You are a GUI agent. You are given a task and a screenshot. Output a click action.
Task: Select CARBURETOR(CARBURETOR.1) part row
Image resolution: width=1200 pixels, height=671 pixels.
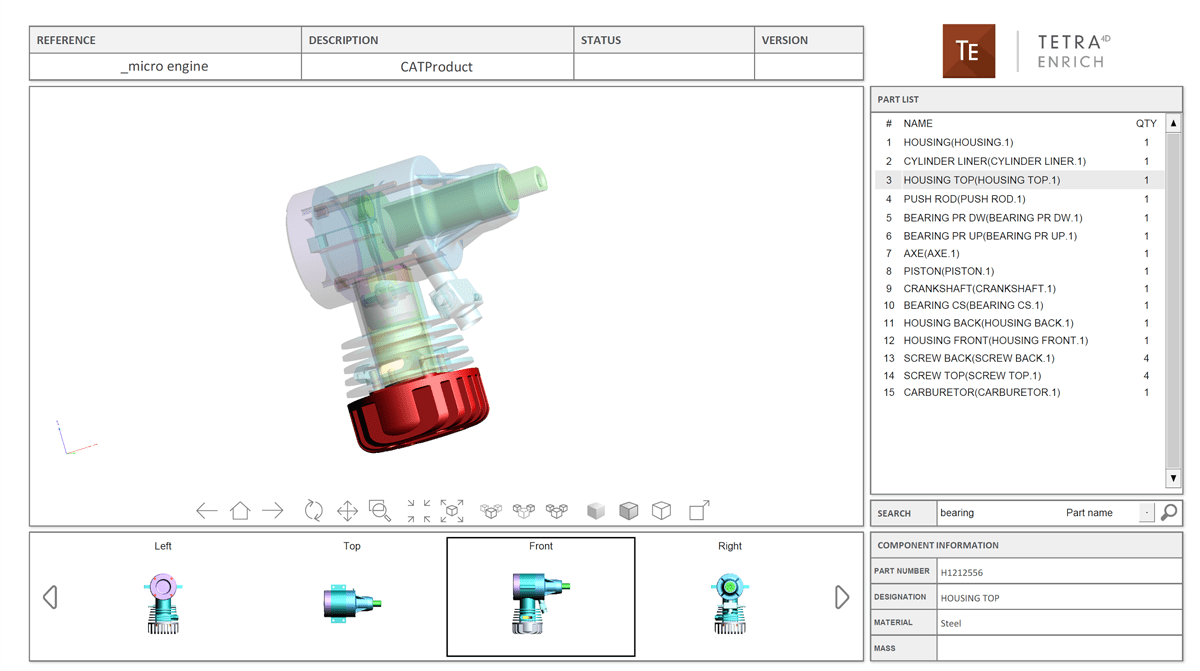pyautogui.click(x=1019, y=393)
